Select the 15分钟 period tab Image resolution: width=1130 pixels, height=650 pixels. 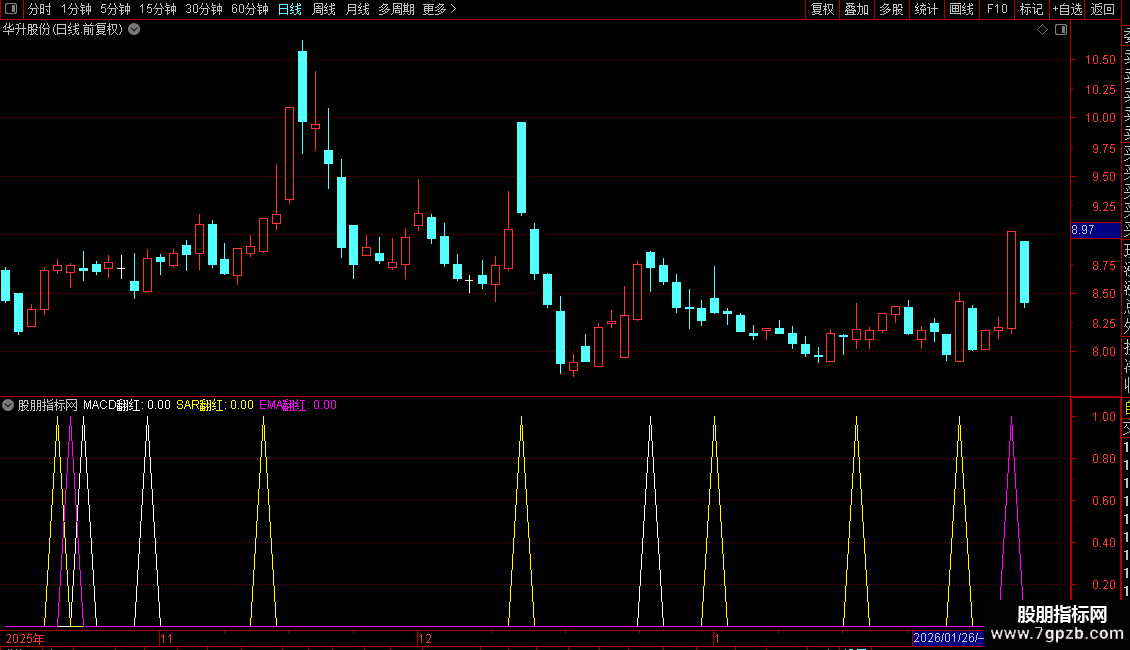(x=157, y=9)
